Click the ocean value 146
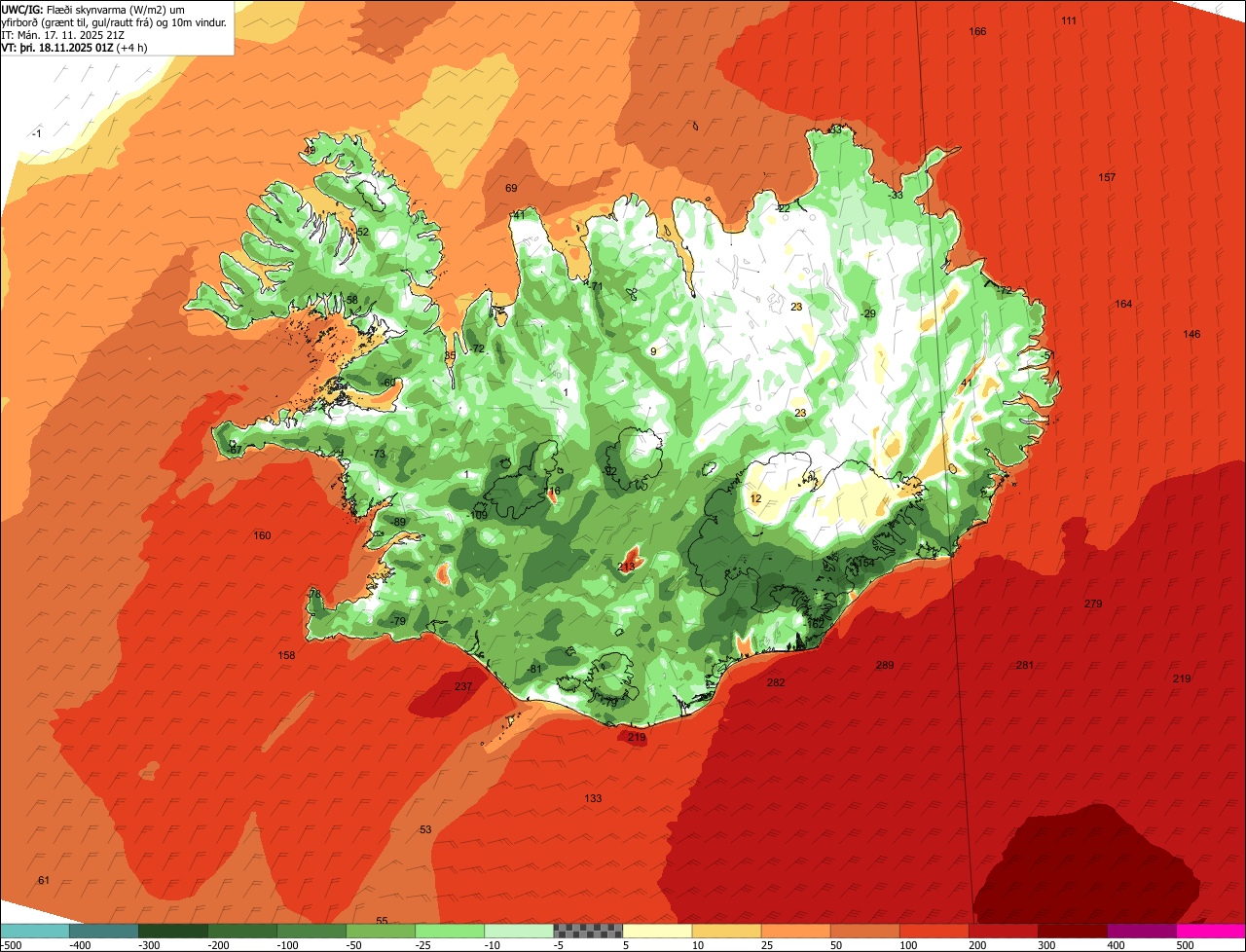The image size is (1246, 952). tap(1191, 334)
